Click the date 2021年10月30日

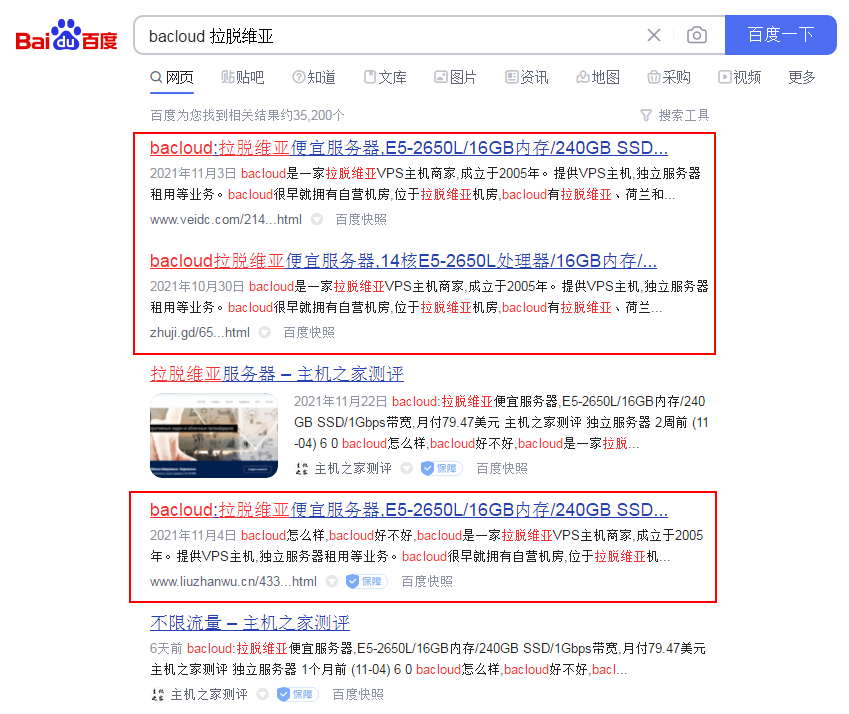click(197, 286)
